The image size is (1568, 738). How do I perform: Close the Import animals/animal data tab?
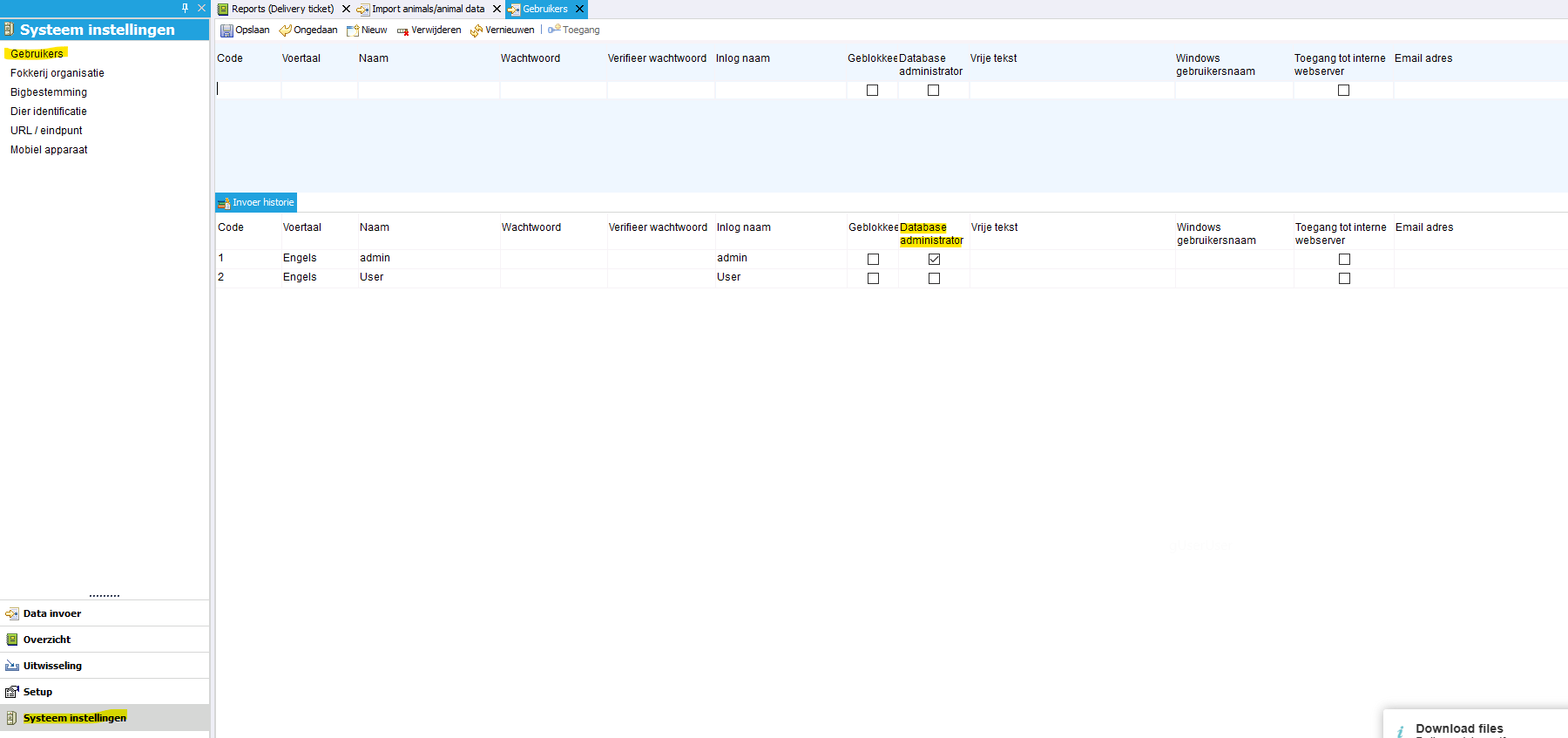click(x=497, y=9)
